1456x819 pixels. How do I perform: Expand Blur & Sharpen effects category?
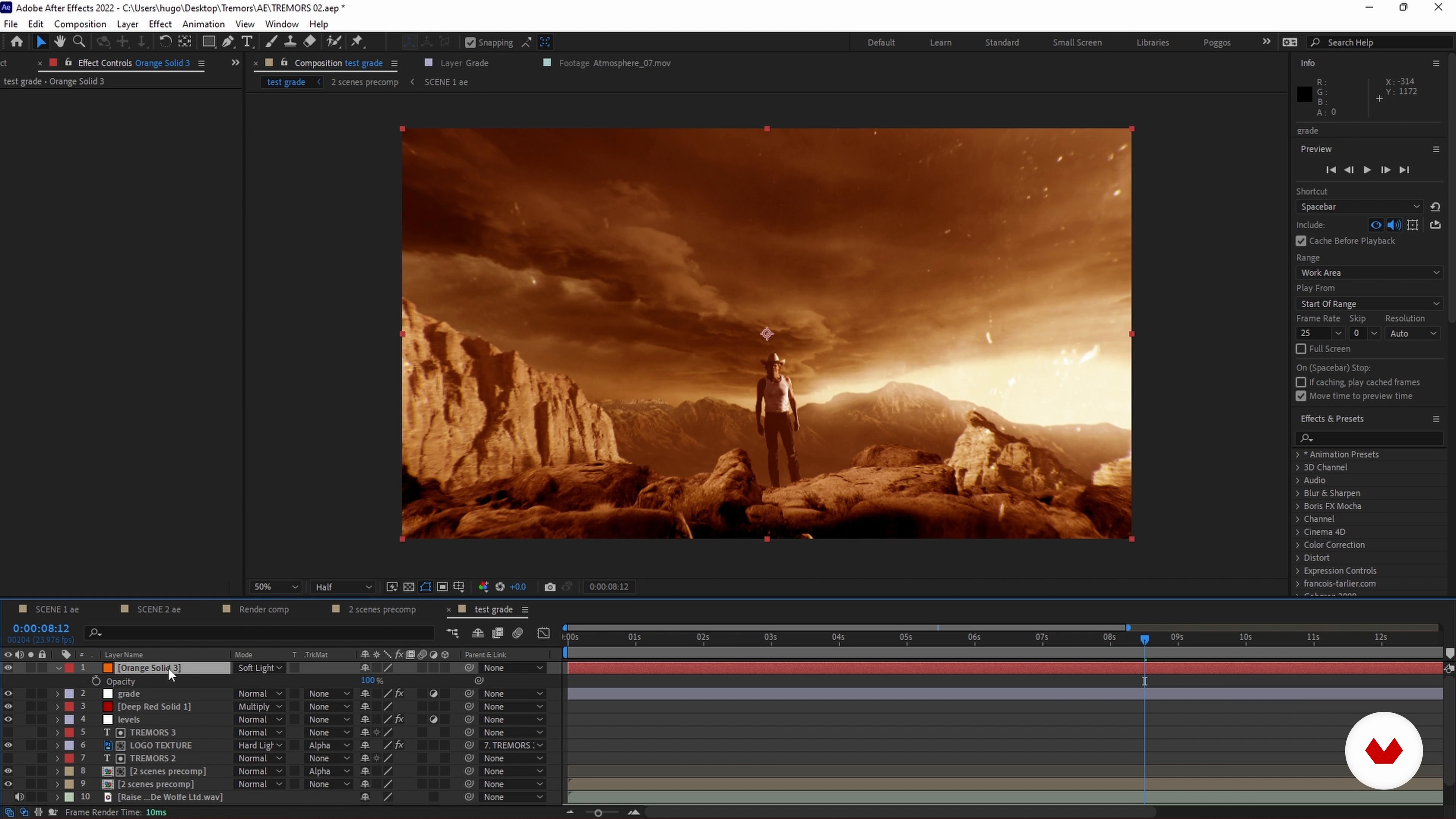(x=1298, y=493)
